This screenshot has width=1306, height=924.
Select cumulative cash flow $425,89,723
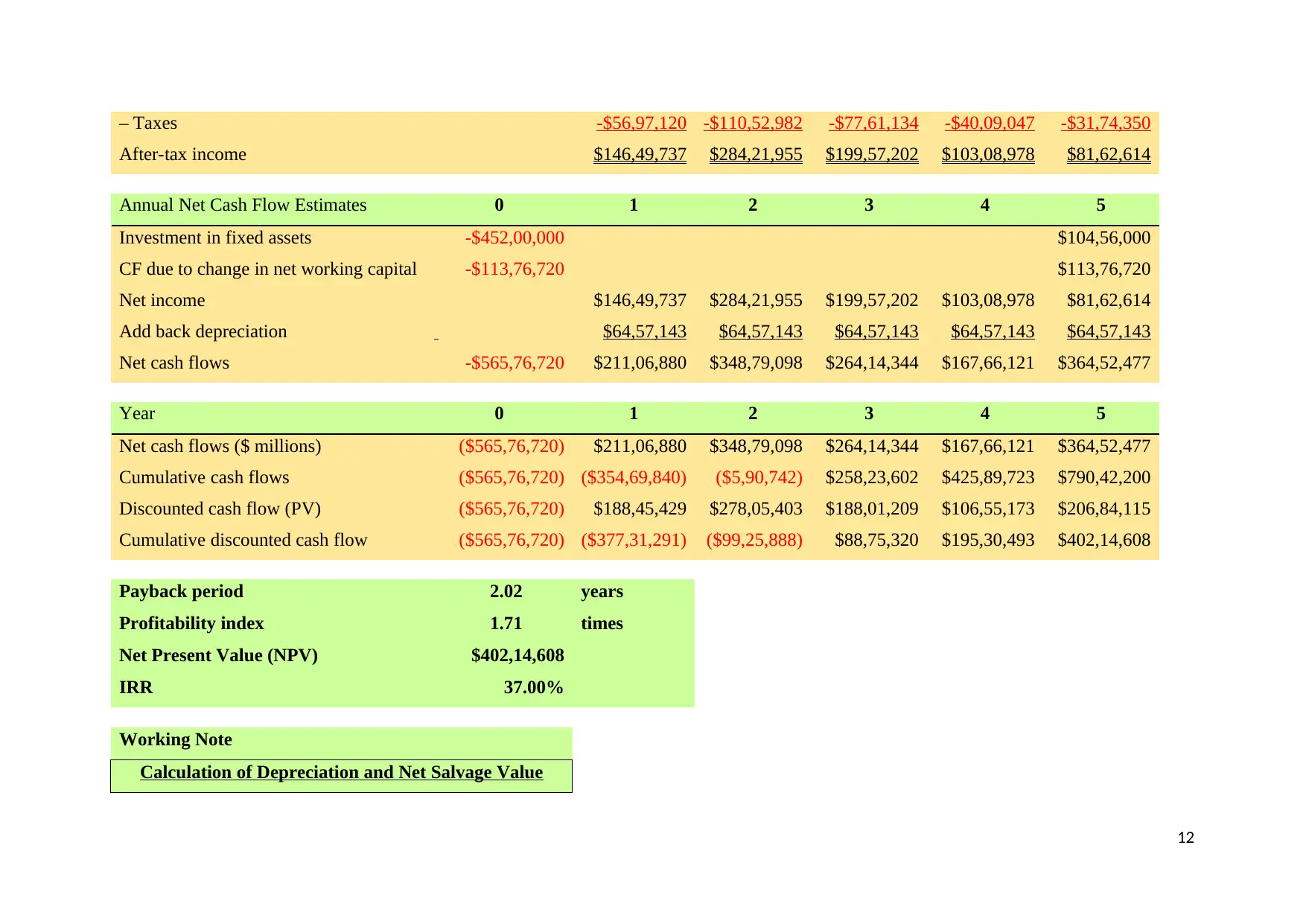click(988, 478)
